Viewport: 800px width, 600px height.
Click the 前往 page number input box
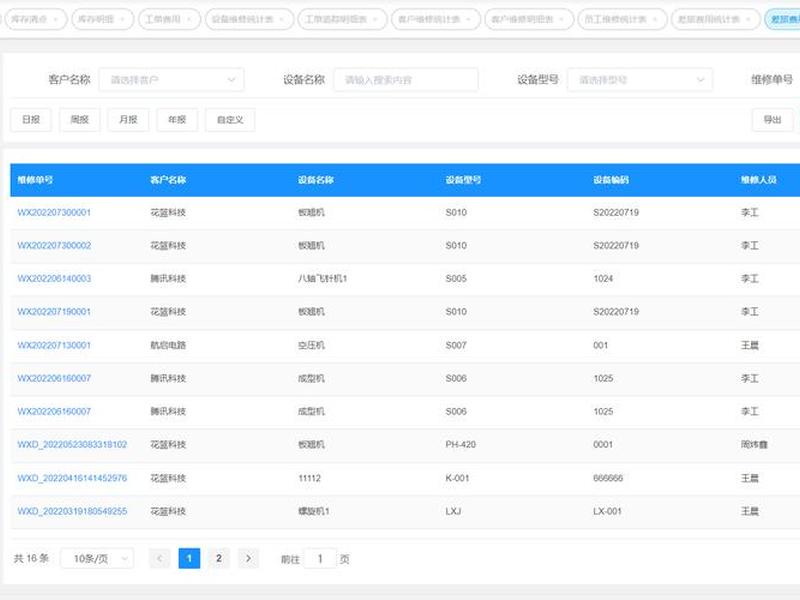[320, 559]
